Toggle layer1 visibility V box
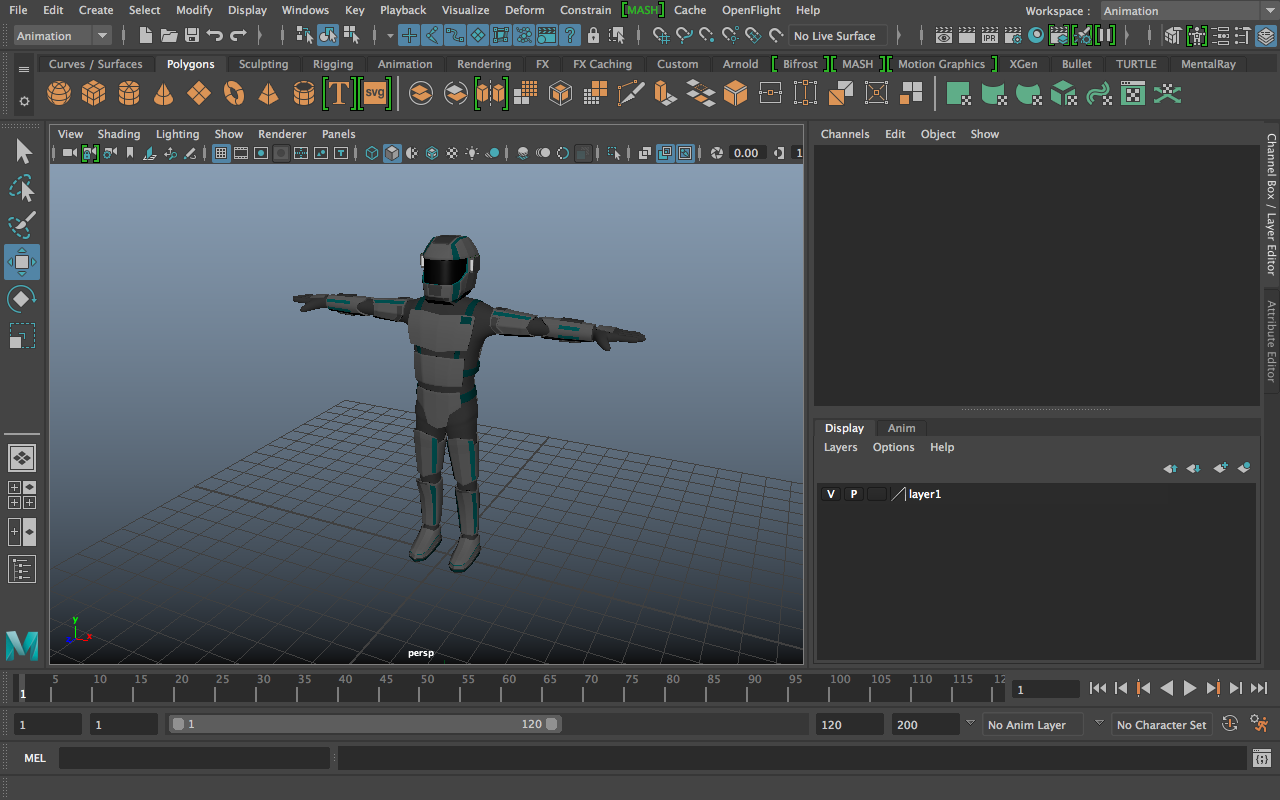The height and width of the screenshot is (800, 1280). point(831,494)
